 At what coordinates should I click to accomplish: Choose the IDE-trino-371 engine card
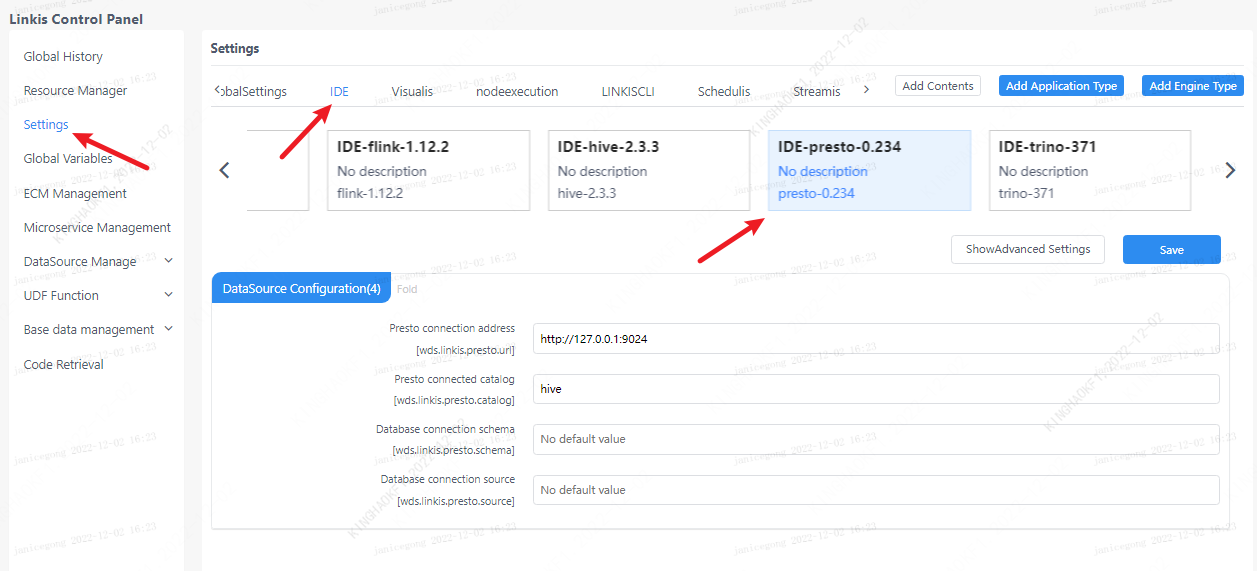click(x=1089, y=170)
